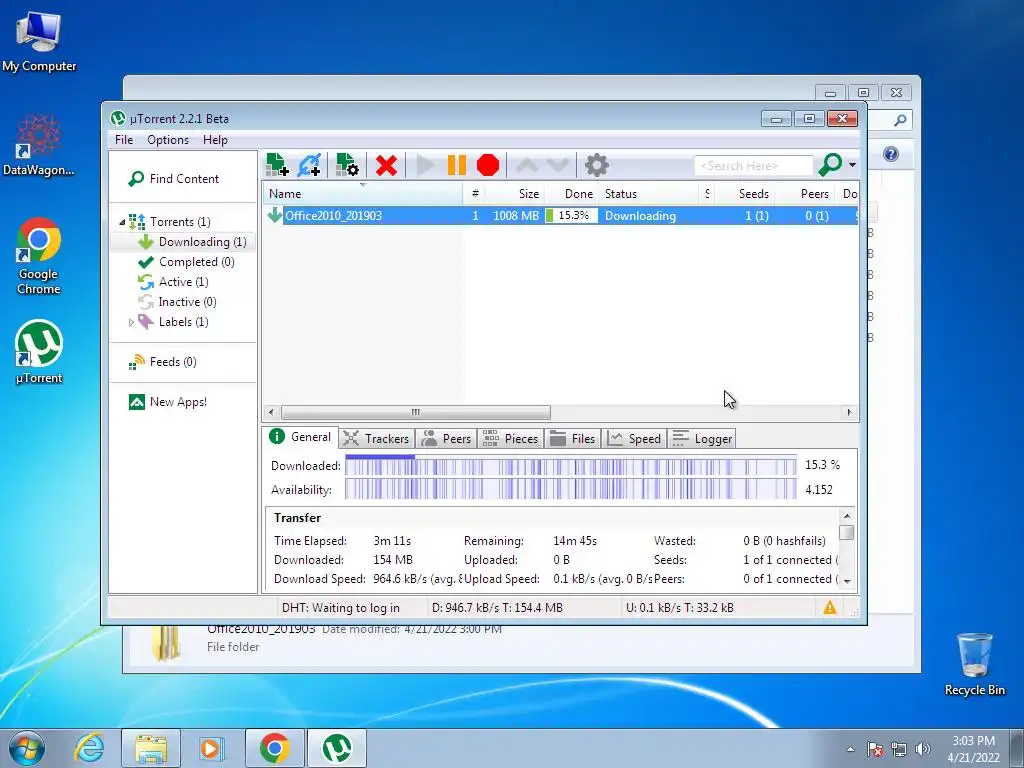Click the yellow warning icon in status bar
The width and height of the screenshot is (1024, 768).
(x=829, y=607)
